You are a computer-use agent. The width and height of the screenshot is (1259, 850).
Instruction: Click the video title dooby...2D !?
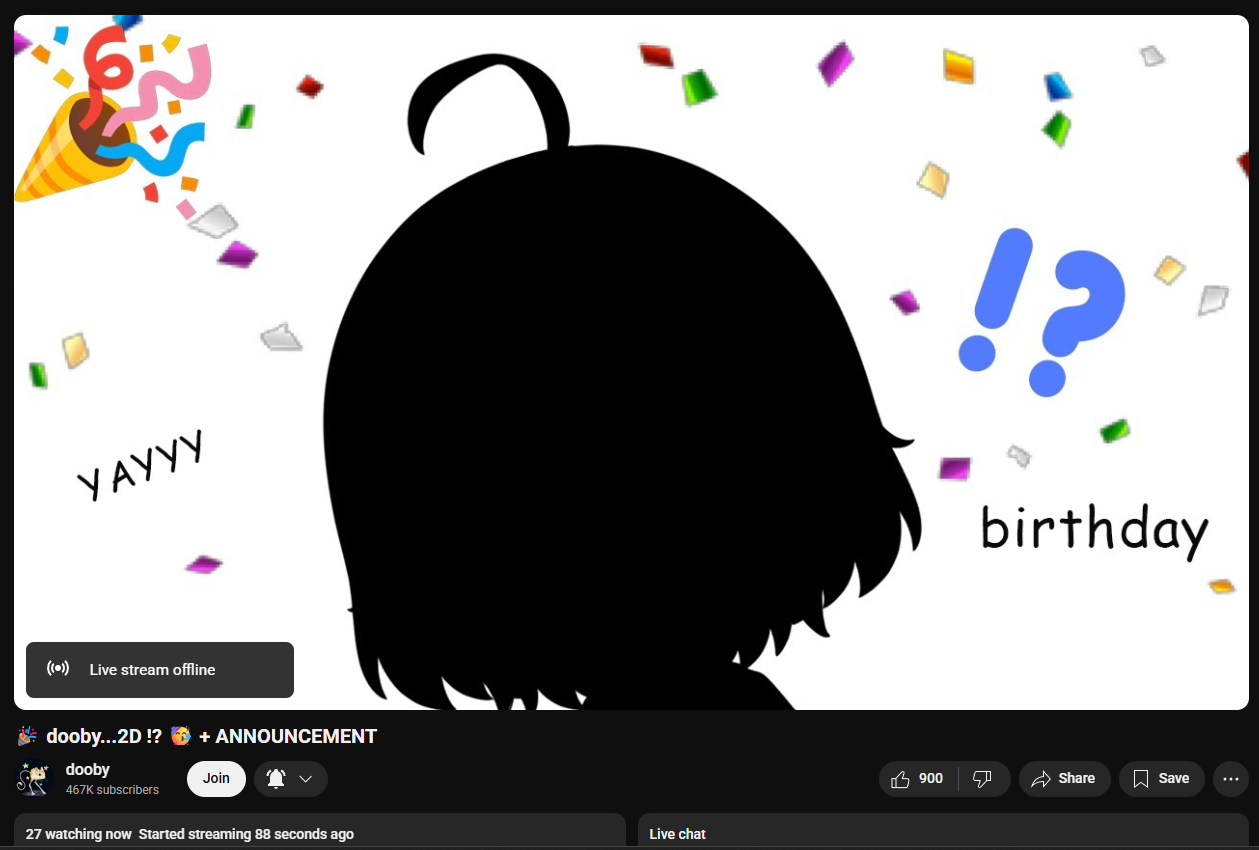click(x=197, y=737)
